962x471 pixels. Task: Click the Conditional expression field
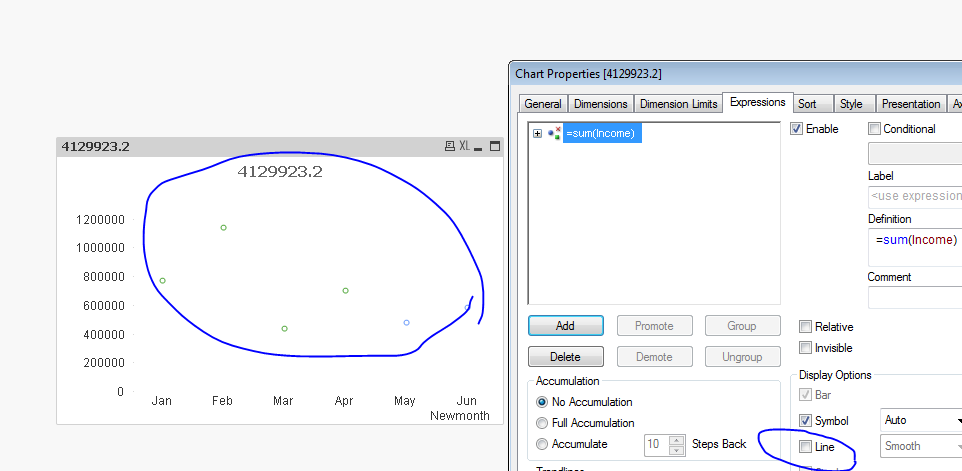pos(915,153)
